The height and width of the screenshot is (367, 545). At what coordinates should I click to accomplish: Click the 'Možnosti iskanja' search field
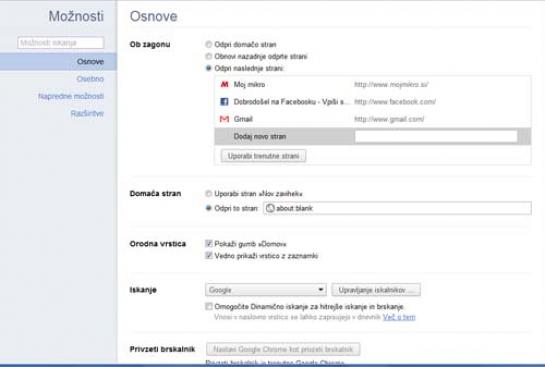[60, 43]
